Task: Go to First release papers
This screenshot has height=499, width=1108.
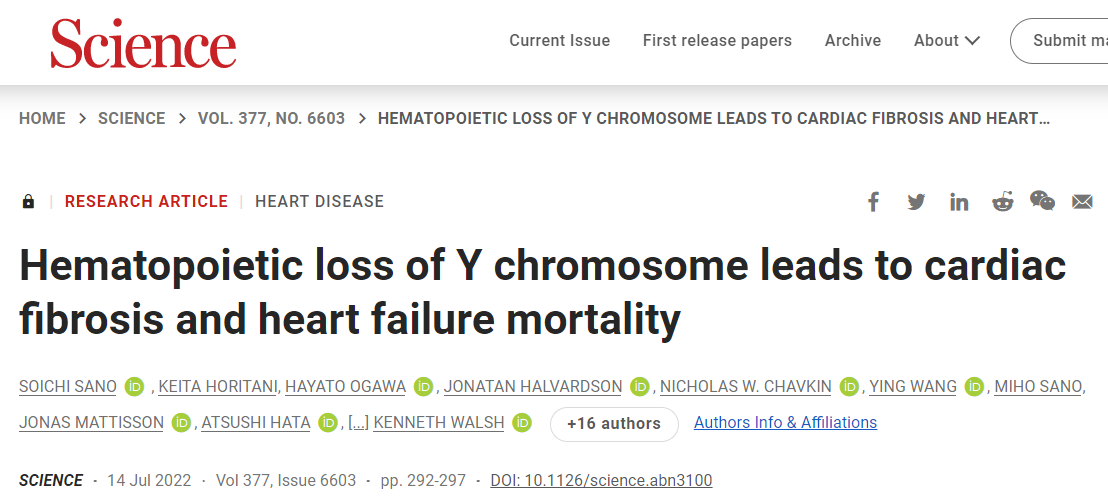Action: 717,41
